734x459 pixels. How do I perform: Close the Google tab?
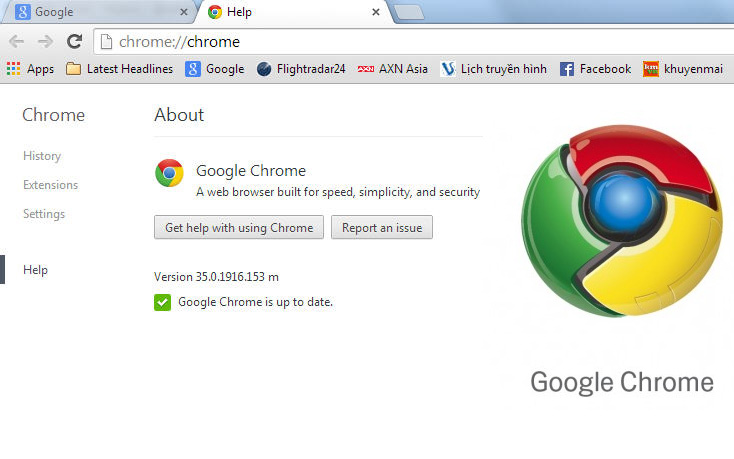[x=183, y=13]
